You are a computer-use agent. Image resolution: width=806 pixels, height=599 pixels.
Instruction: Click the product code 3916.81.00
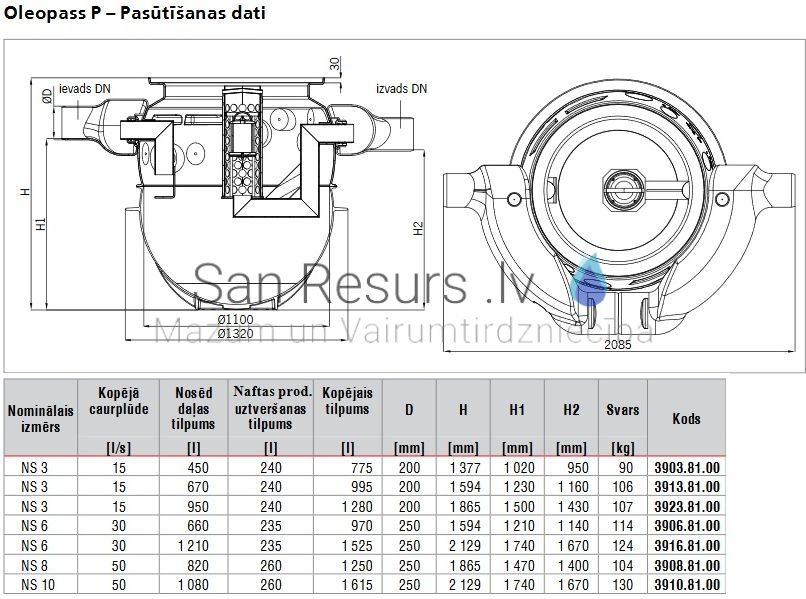point(687,546)
